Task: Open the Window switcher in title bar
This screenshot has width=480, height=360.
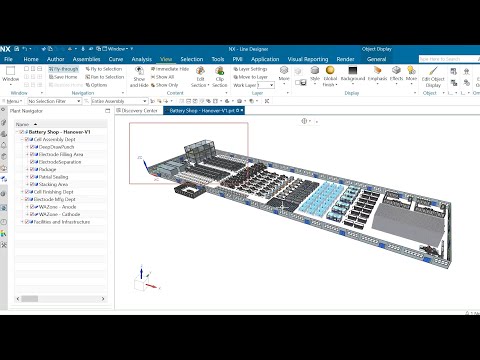Action: click(116, 49)
